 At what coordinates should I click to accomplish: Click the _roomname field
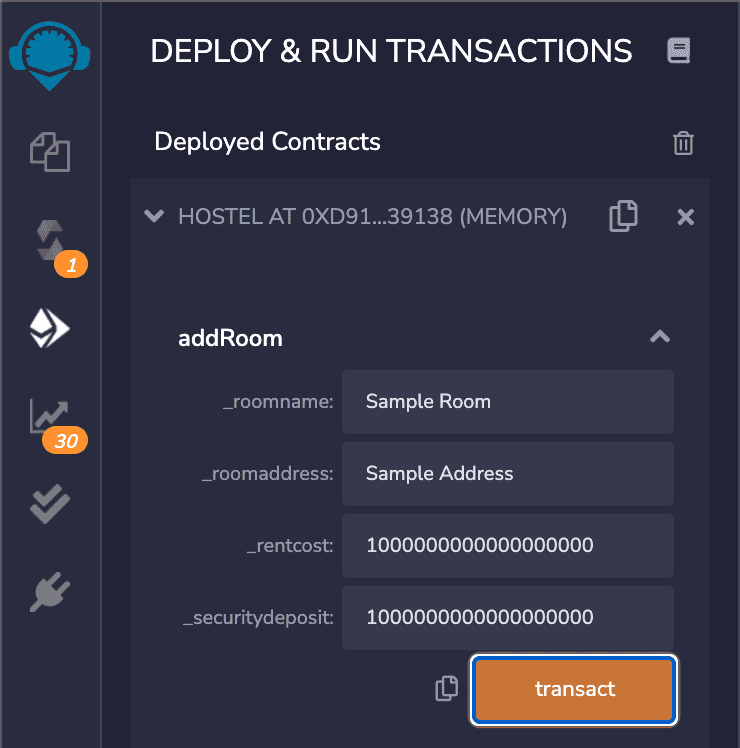coord(507,402)
